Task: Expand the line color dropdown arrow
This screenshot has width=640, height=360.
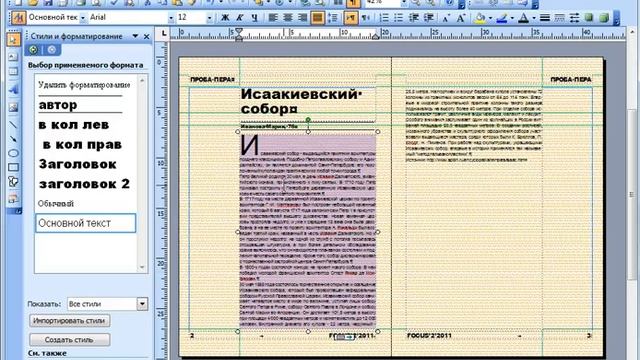Action: point(512,18)
